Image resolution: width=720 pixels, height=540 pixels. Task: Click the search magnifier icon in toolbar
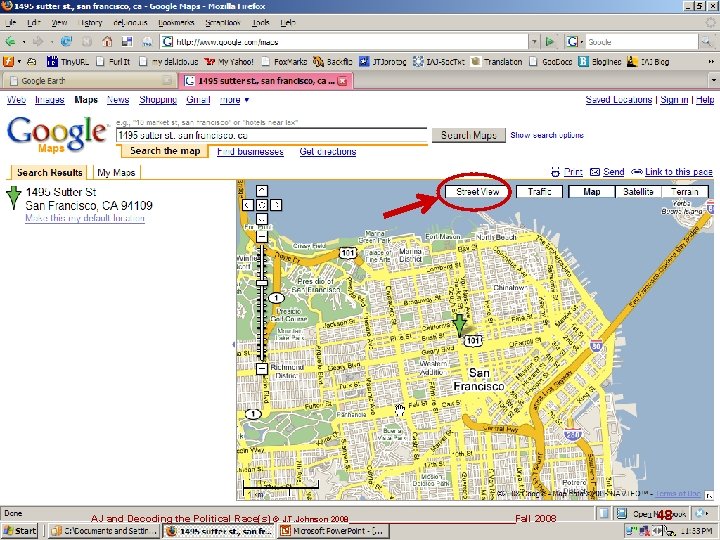(x=706, y=42)
